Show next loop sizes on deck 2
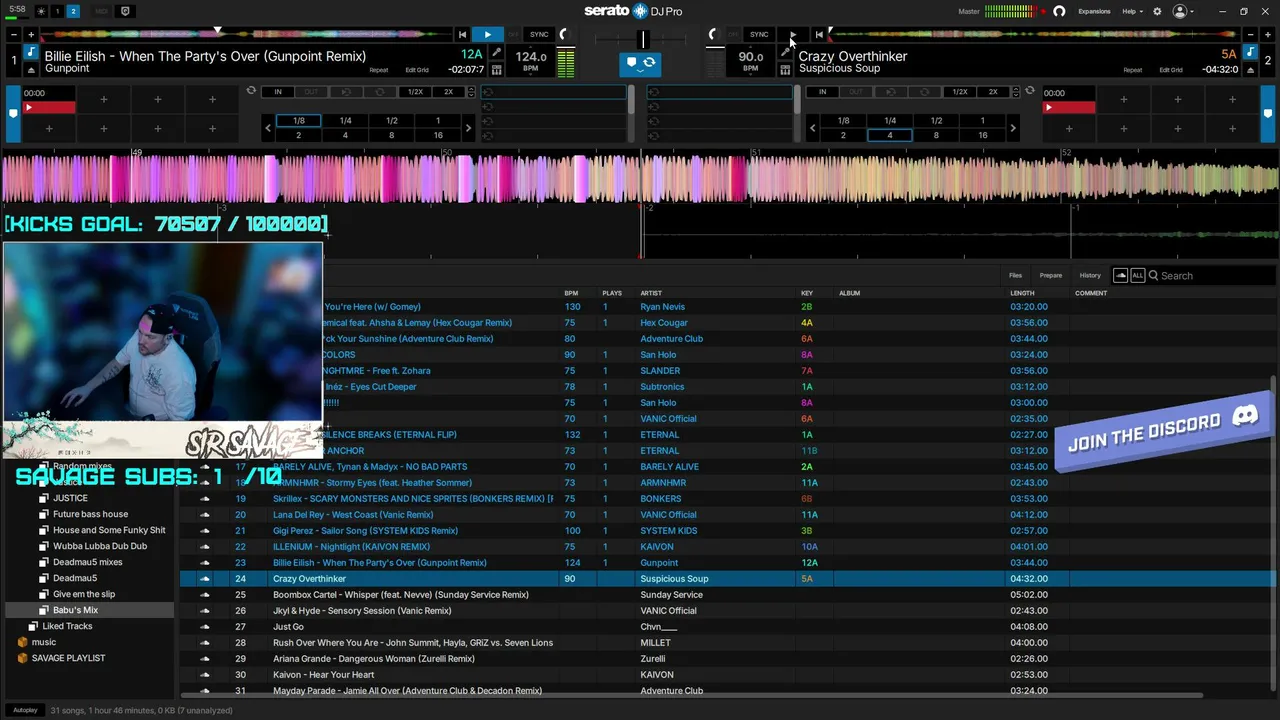This screenshot has height=720, width=1280. tap(1012, 128)
